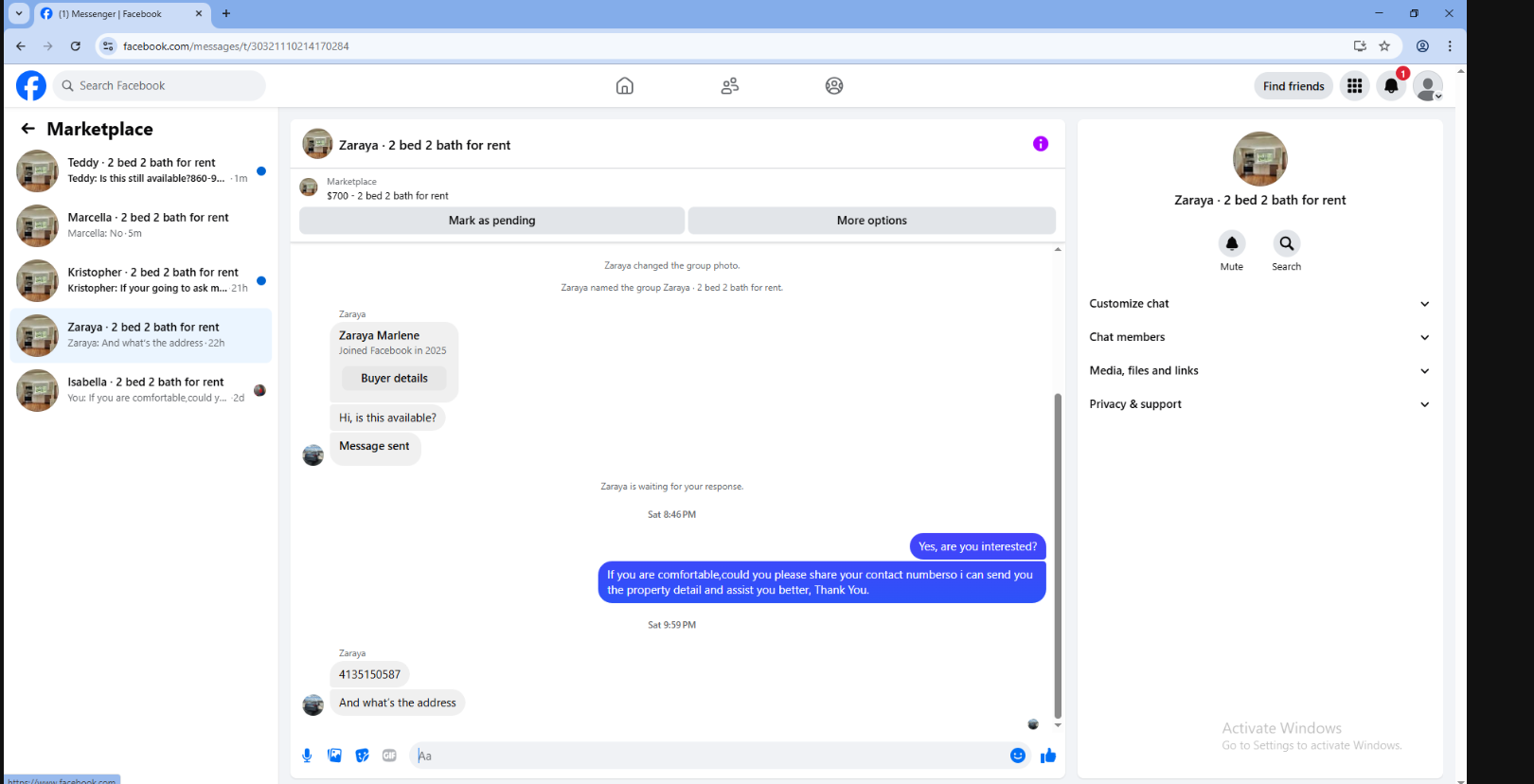Click More options button

pyautogui.click(x=872, y=221)
